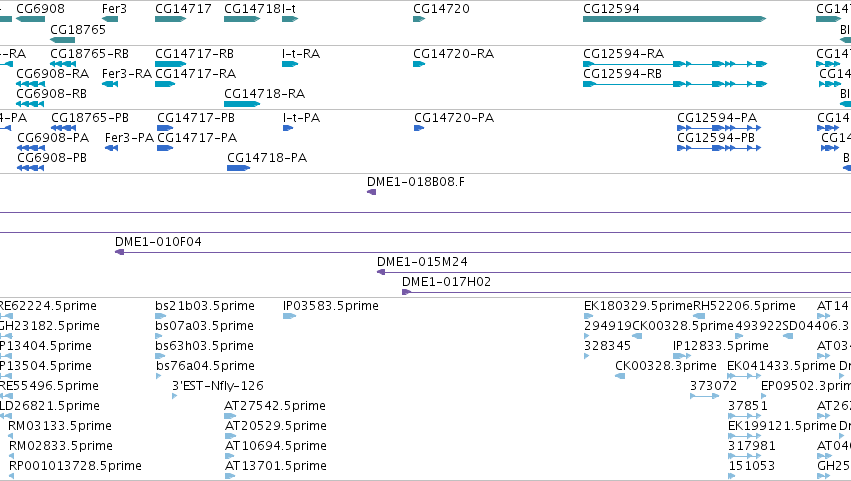Open EST AT20529.5prime
Viewport: 851px width, 481px height.
[x=276, y=426]
